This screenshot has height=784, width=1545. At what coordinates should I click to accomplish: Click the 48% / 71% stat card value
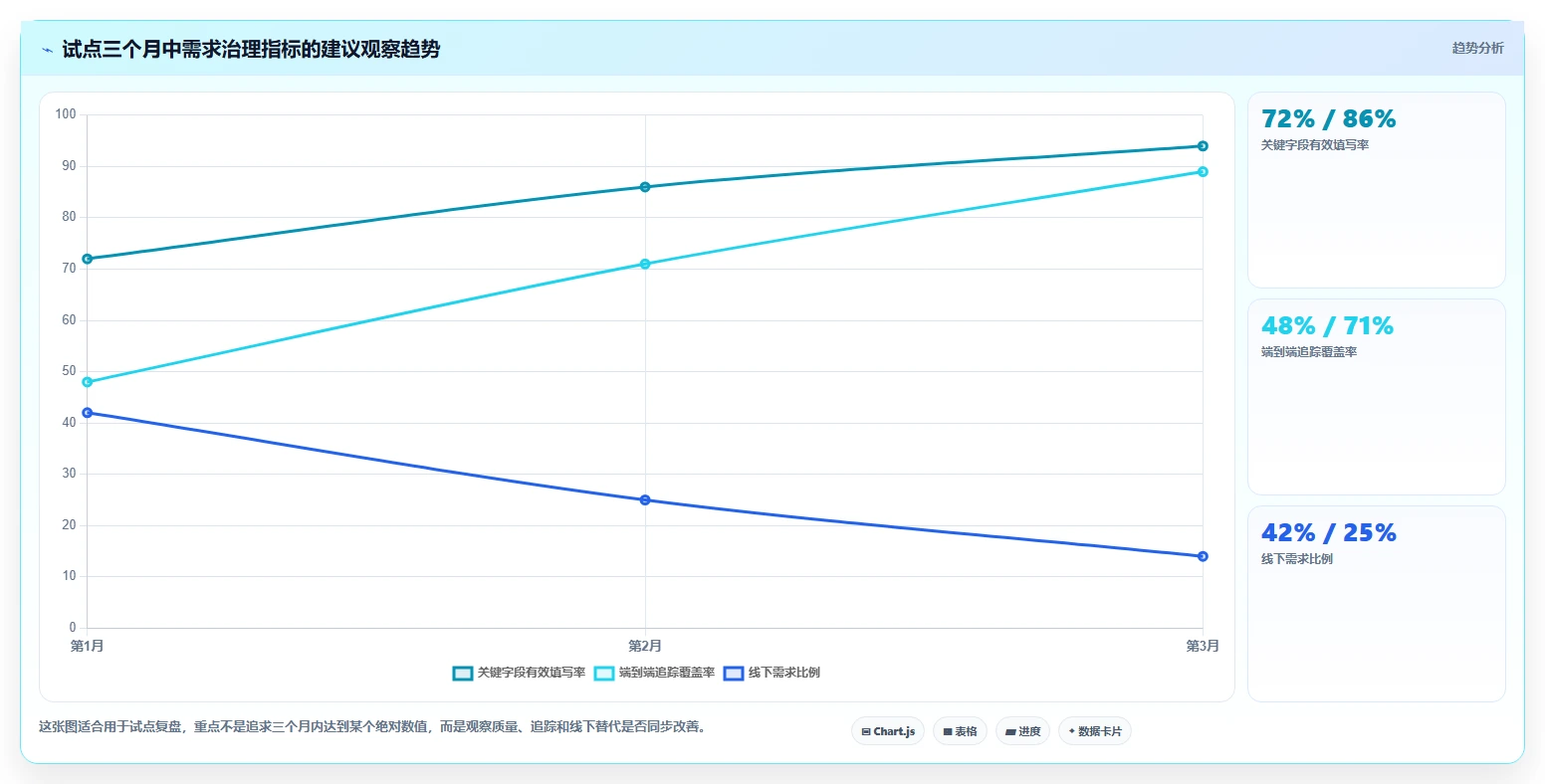tap(1327, 326)
